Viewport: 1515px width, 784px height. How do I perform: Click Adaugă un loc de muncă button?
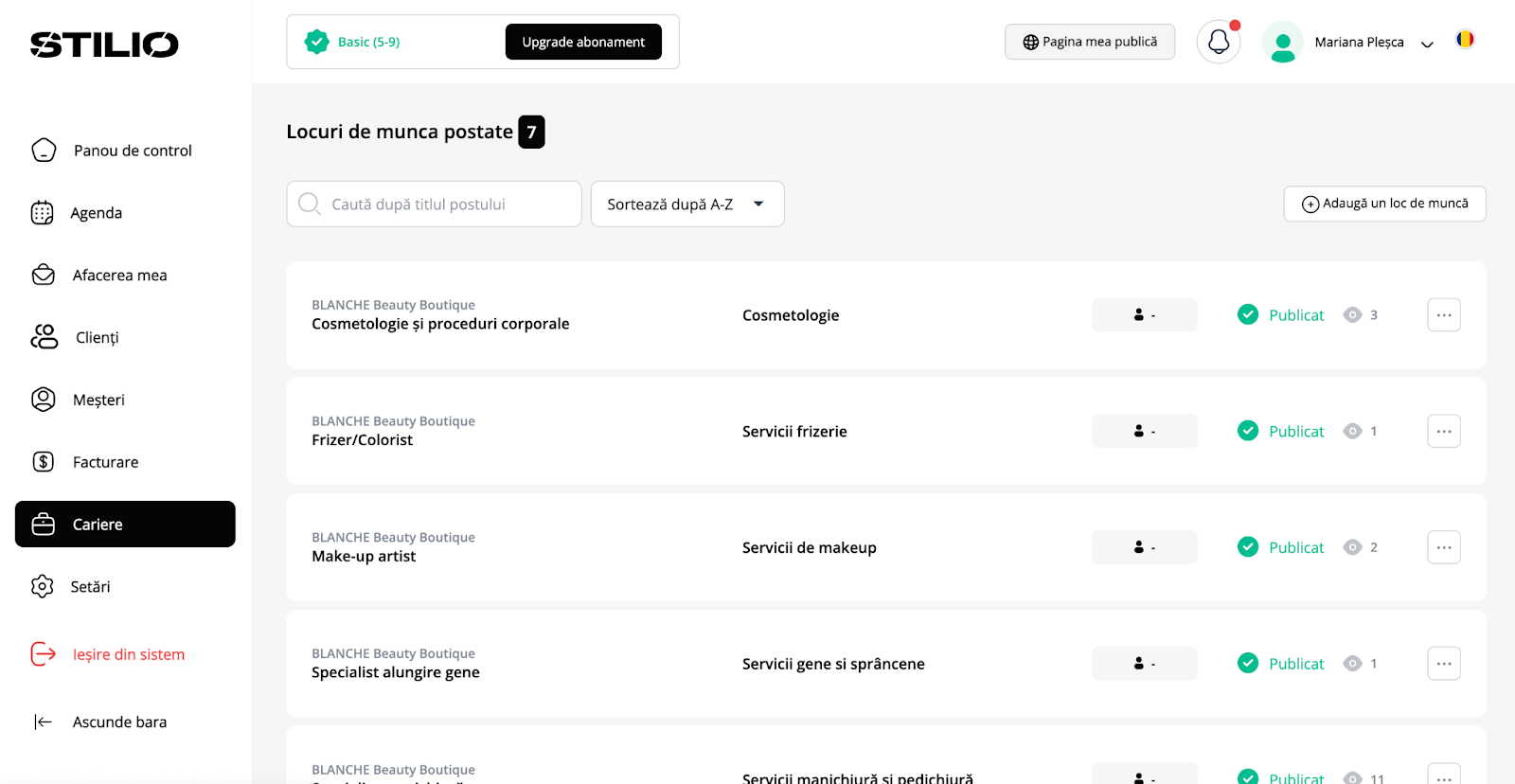(1384, 204)
